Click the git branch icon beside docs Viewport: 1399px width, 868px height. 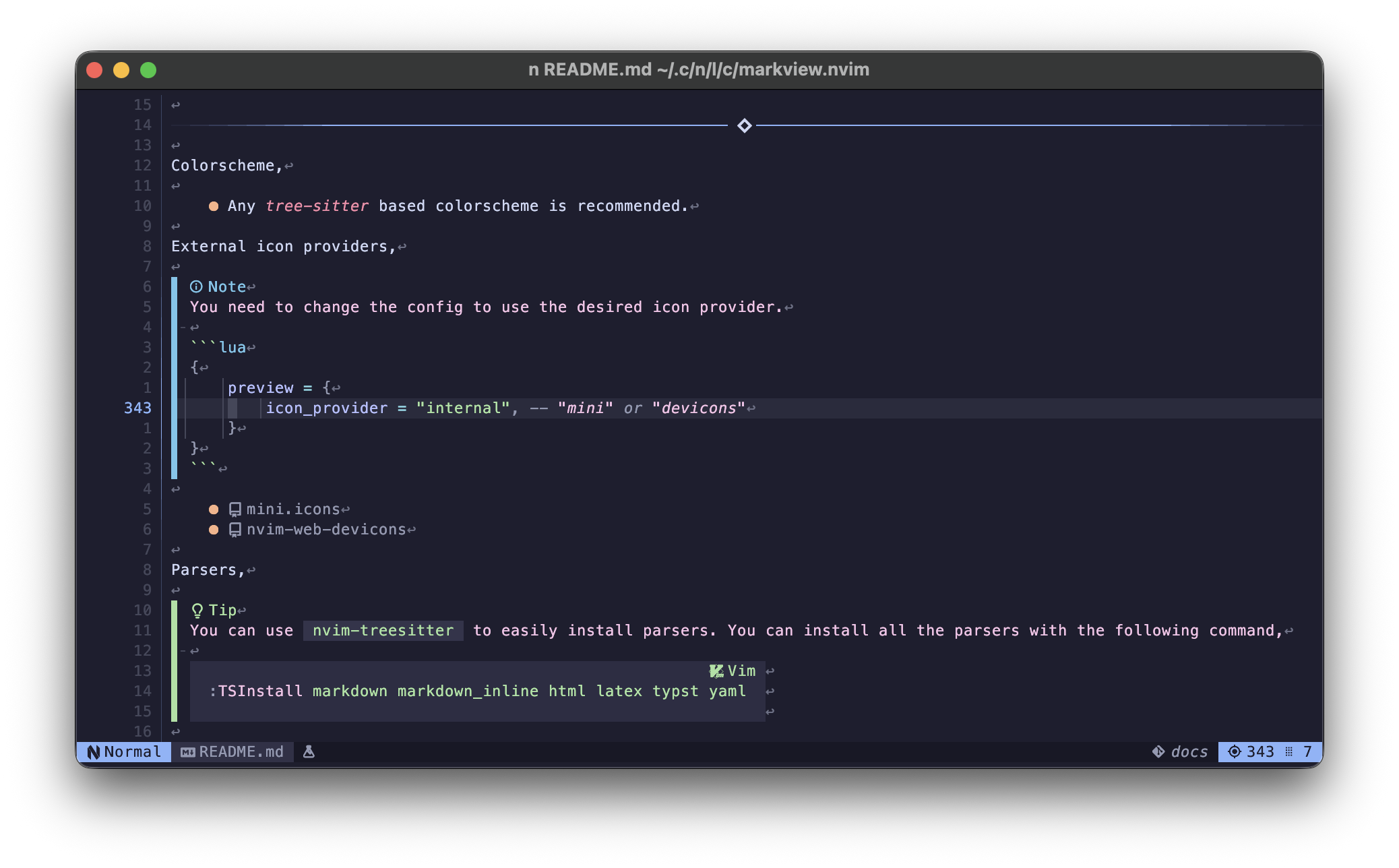coord(1158,752)
